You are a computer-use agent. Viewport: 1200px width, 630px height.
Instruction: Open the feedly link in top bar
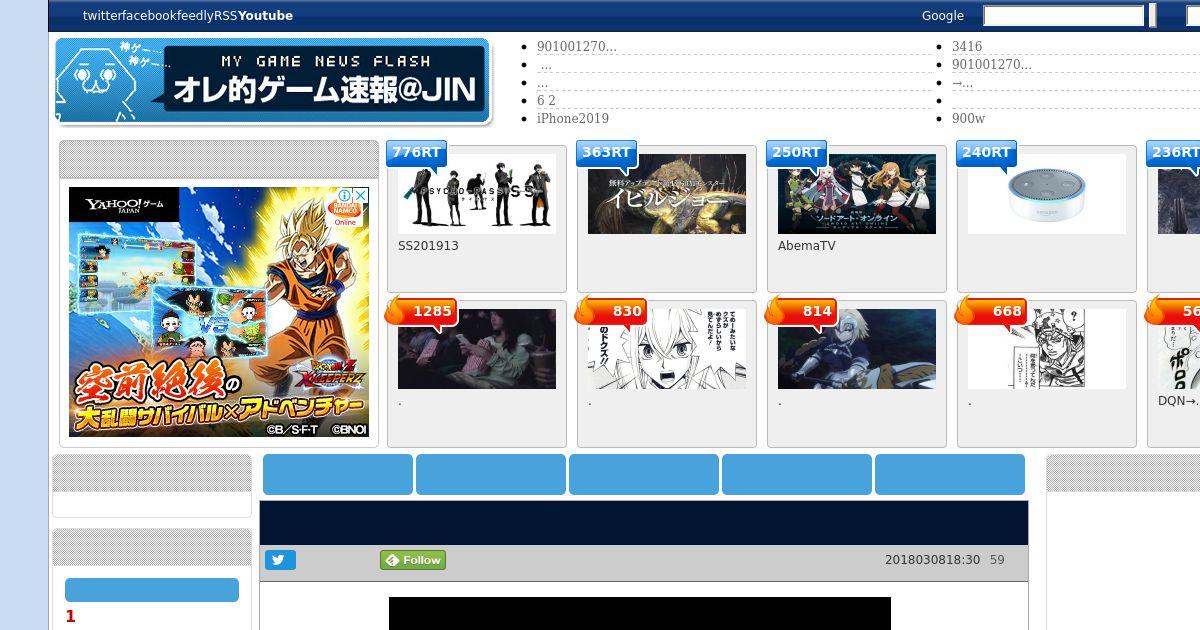(196, 16)
